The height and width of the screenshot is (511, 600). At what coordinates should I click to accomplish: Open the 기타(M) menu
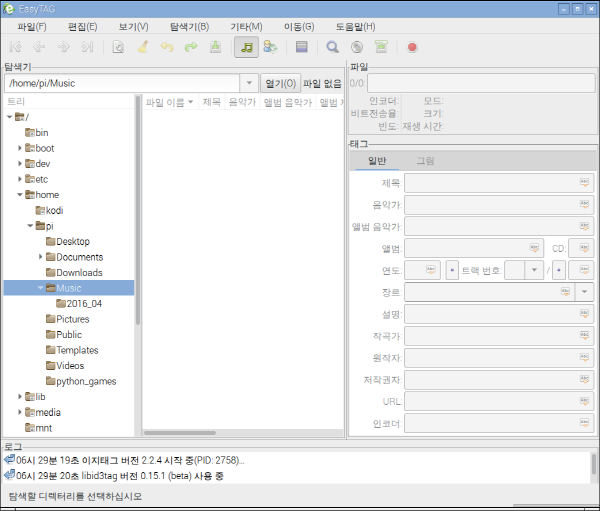pyautogui.click(x=246, y=26)
